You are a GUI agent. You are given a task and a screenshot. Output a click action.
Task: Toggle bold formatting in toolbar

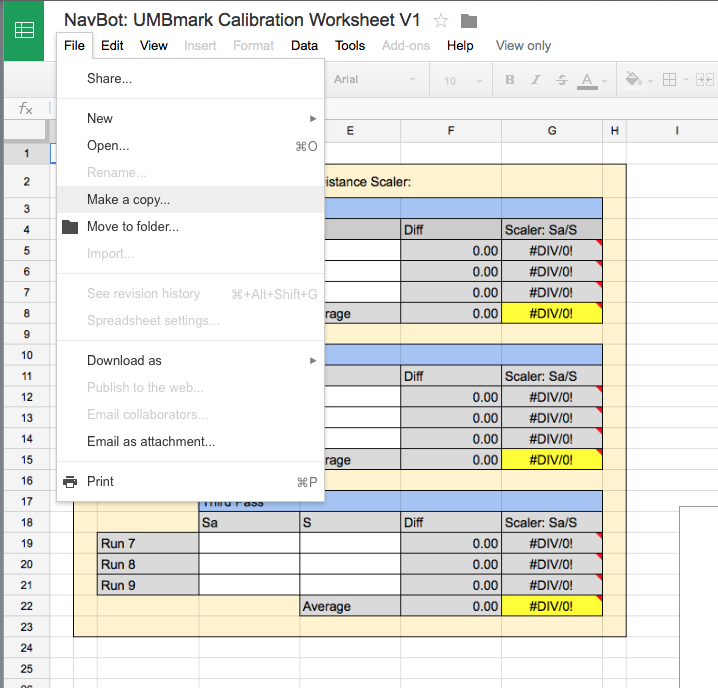[510, 80]
